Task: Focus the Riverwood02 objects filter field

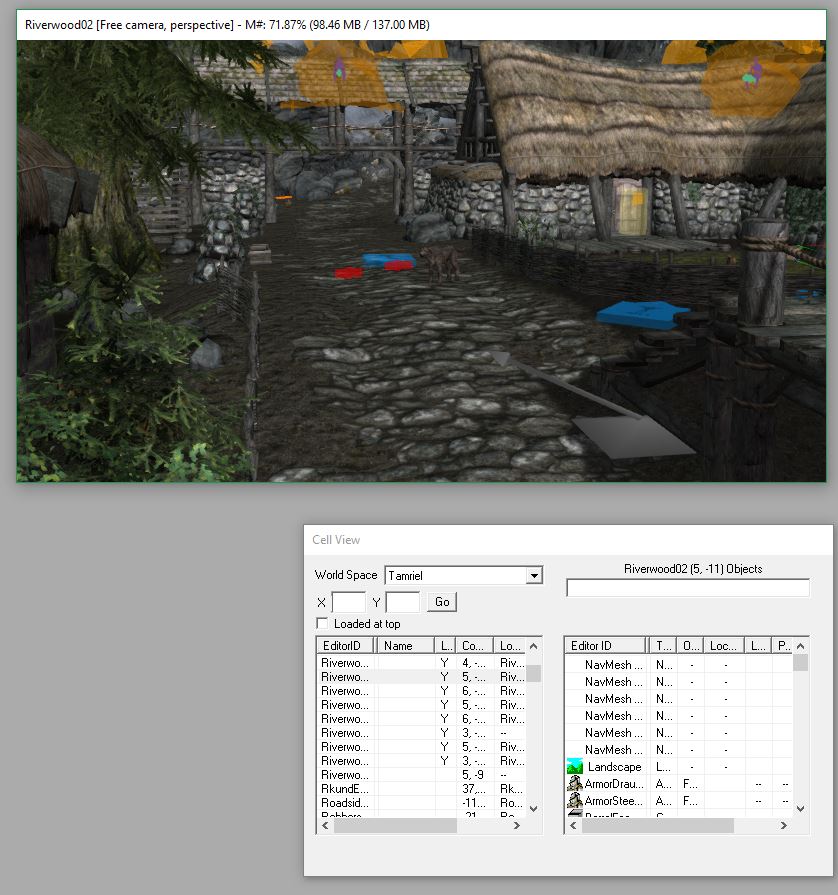Action: tap(687, 589)
